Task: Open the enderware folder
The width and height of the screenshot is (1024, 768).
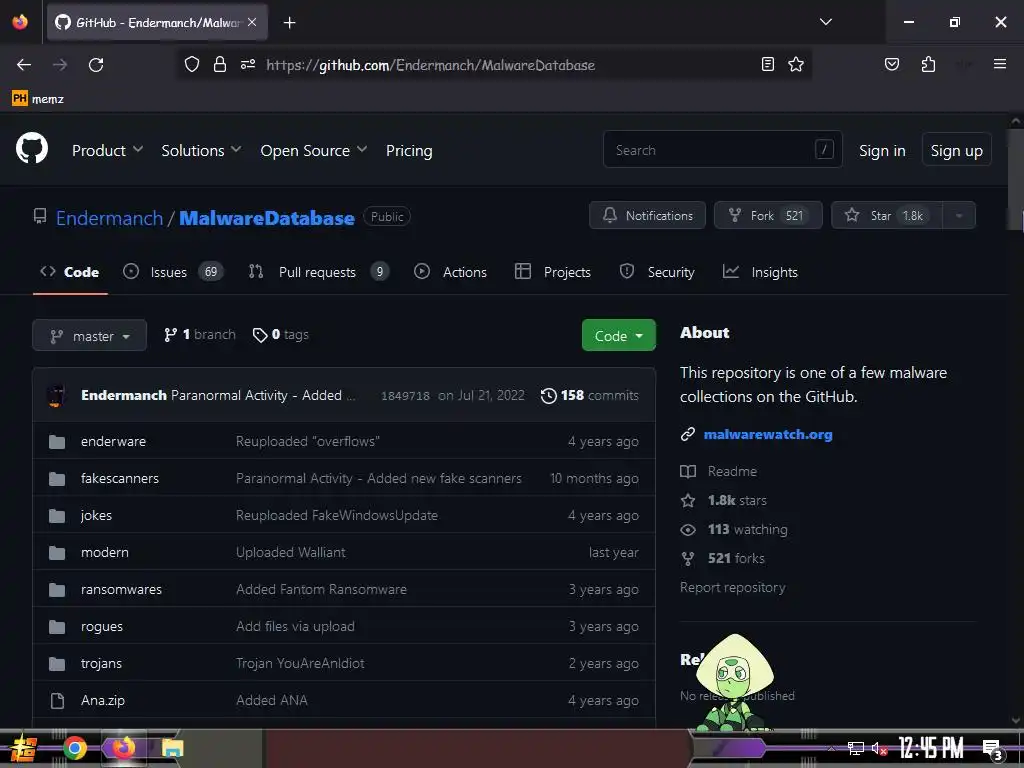Action: tap(114, 441)
